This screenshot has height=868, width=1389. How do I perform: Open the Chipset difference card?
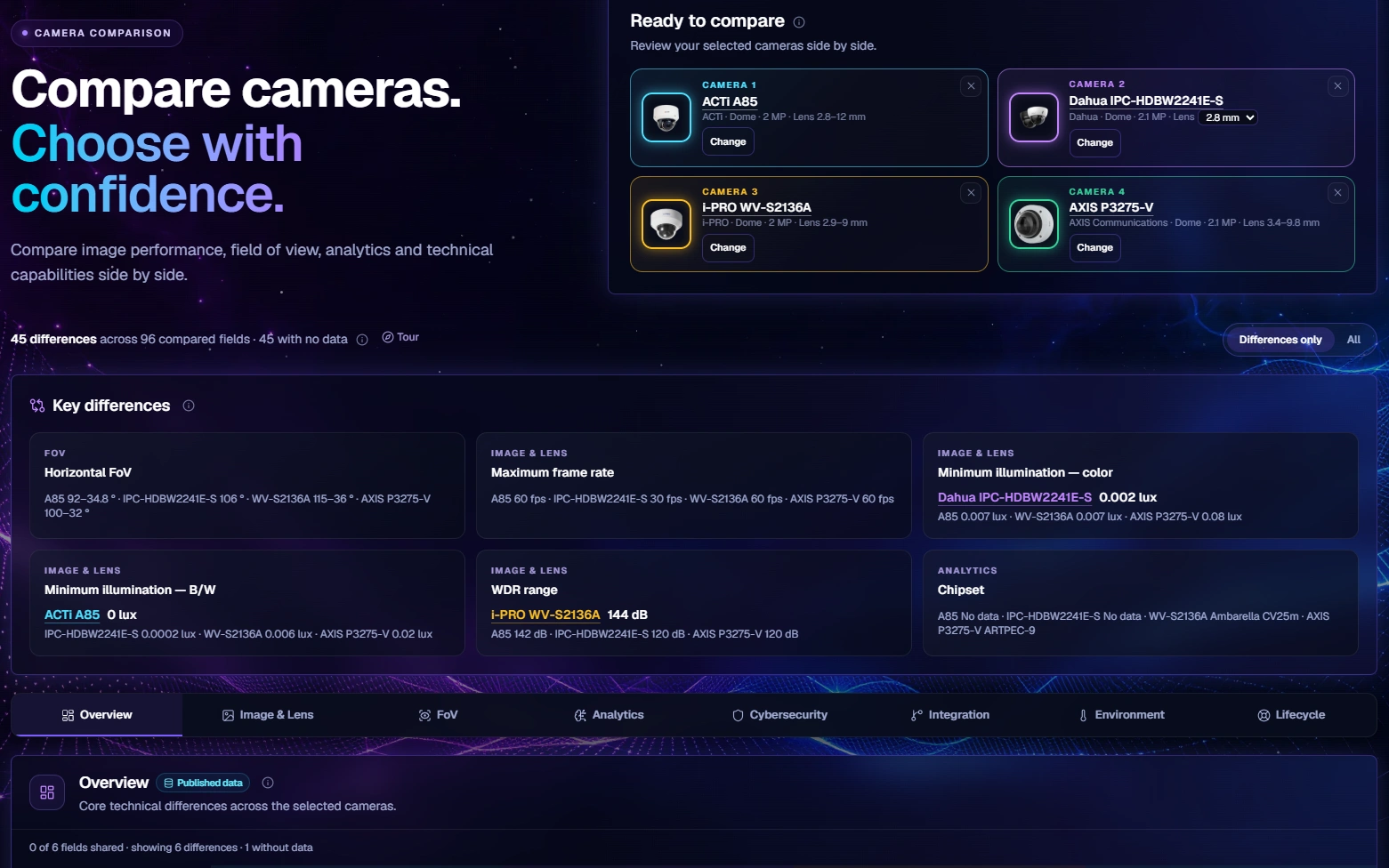tap(1141, 603)
